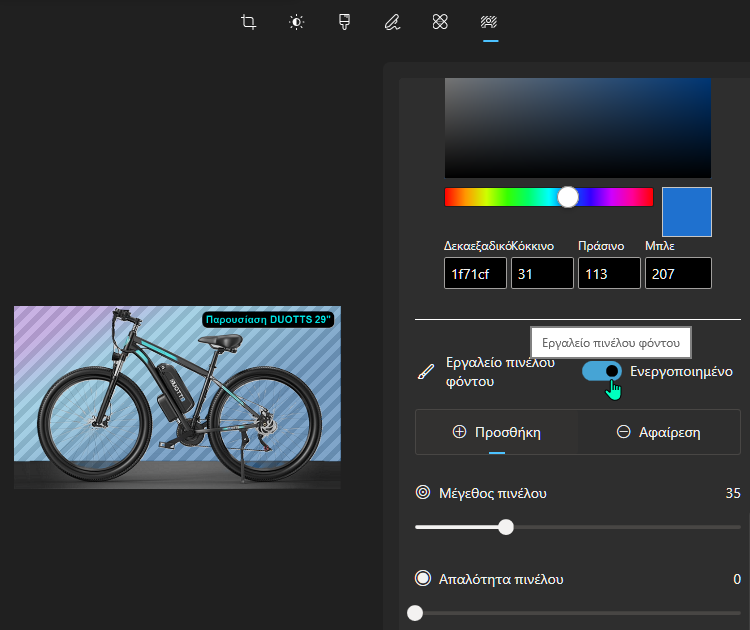The height and width of the screenshot is (630, 750).
Task: Focus the Πράσινο value field
Action: point(609,273)
